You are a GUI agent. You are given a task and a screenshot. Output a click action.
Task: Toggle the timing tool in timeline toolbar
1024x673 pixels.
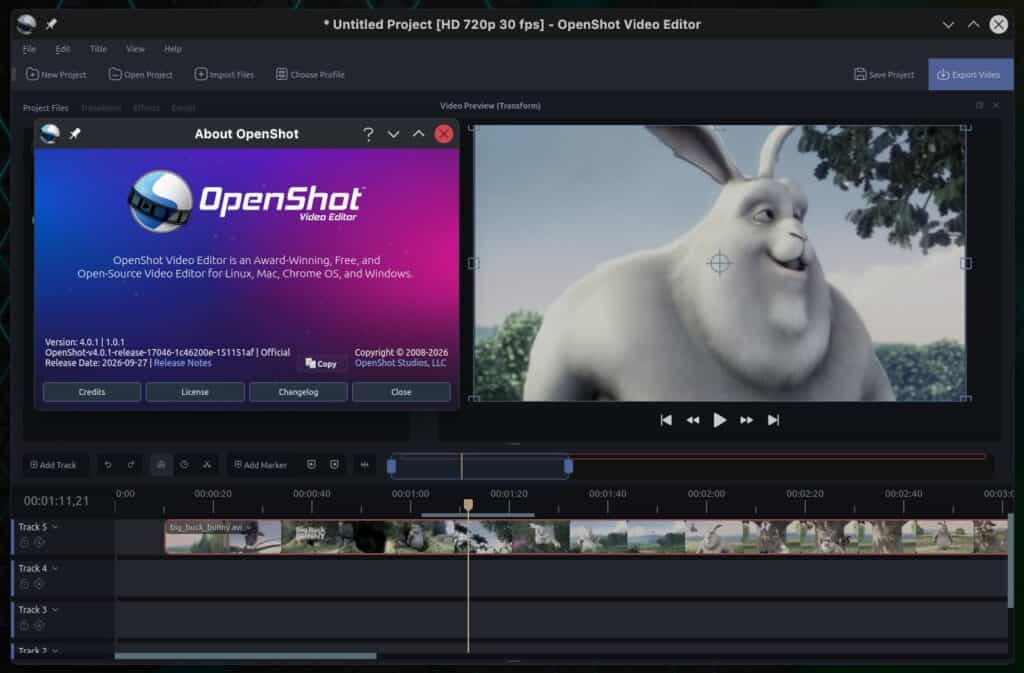tap(184, 465)
